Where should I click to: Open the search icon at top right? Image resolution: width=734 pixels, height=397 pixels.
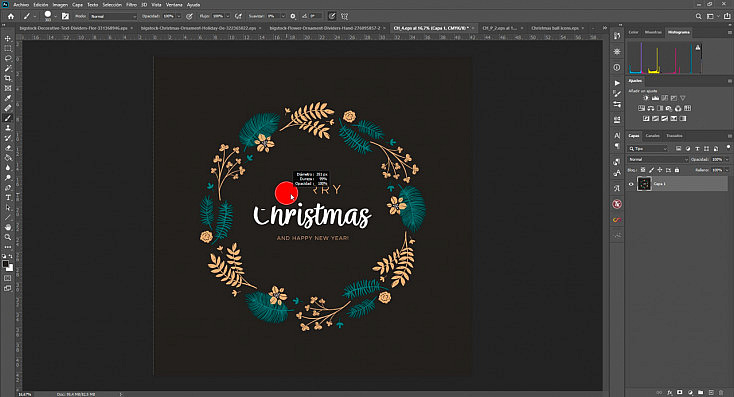click(698, 16)
